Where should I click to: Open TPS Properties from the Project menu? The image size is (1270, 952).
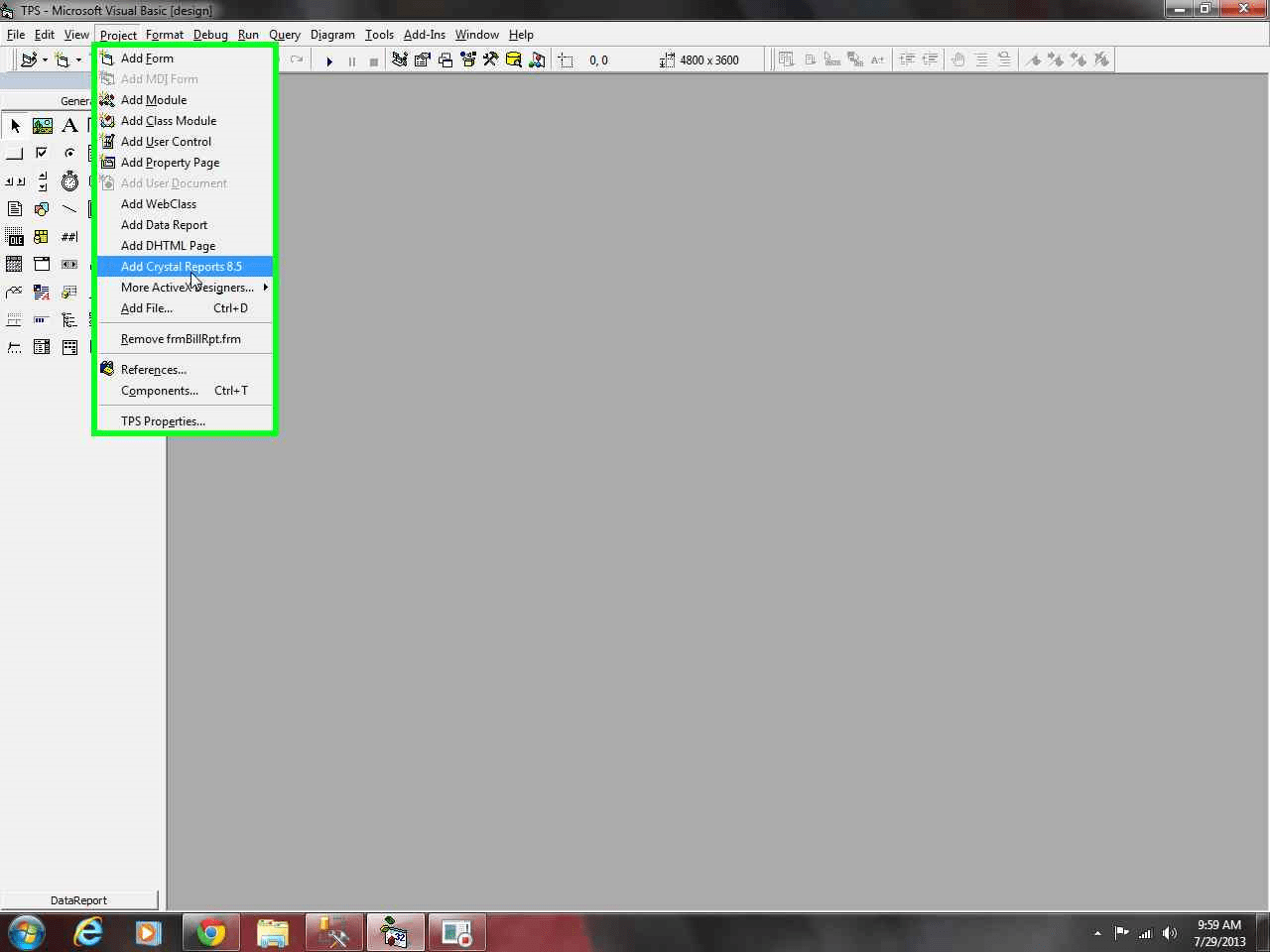(x=163, y=420)
